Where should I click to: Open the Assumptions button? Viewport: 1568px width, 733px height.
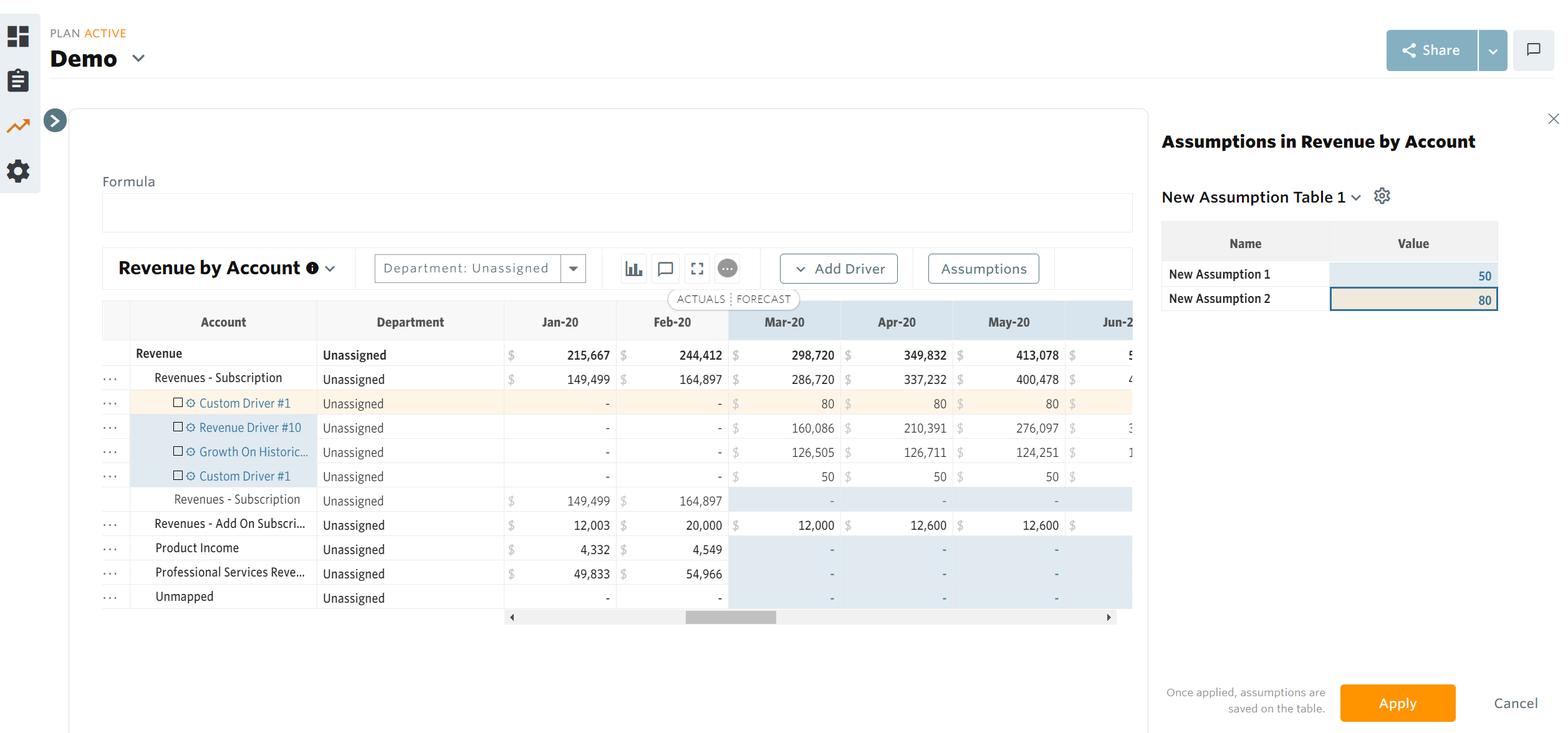click(983, 269)
